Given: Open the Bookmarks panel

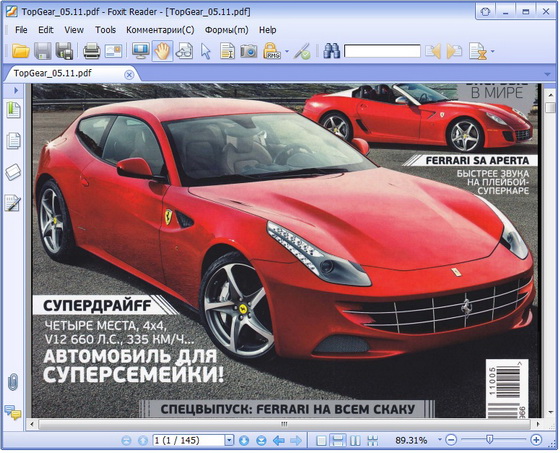Looking at the screenshot, I should (x=13, y=110).
